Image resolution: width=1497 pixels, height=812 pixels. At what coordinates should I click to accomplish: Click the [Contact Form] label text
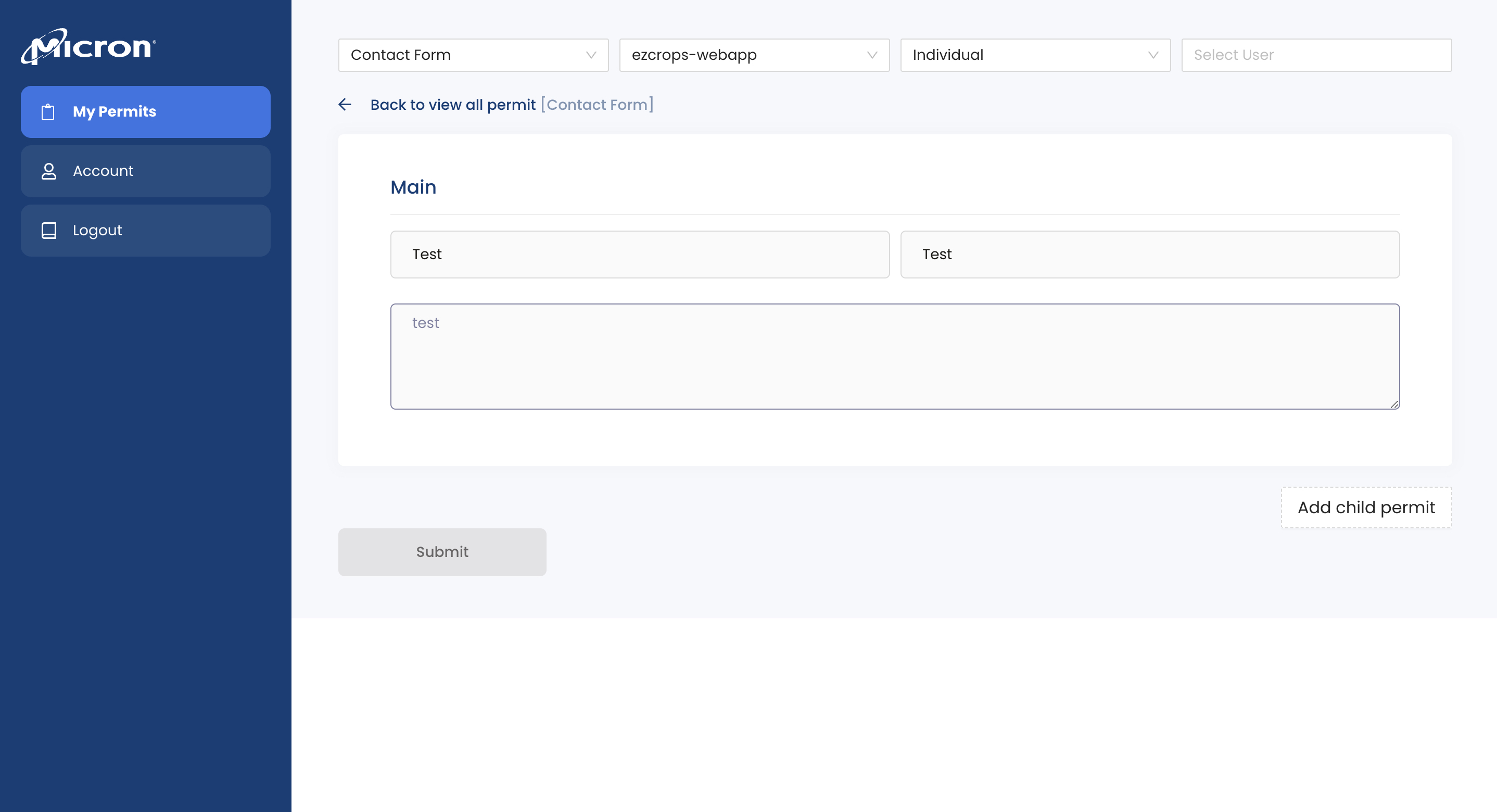tap(598, 105)
